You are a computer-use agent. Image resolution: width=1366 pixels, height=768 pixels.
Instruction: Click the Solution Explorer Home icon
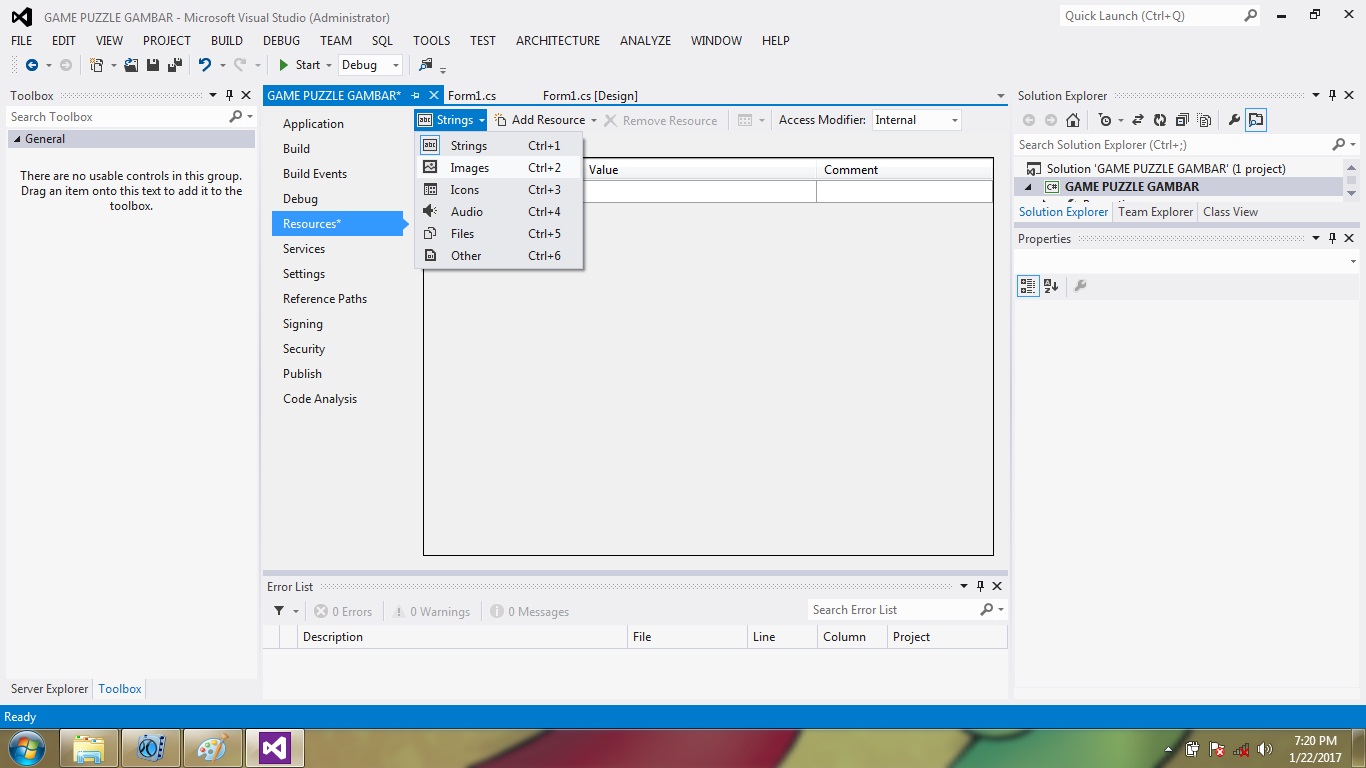point(1072,120)
